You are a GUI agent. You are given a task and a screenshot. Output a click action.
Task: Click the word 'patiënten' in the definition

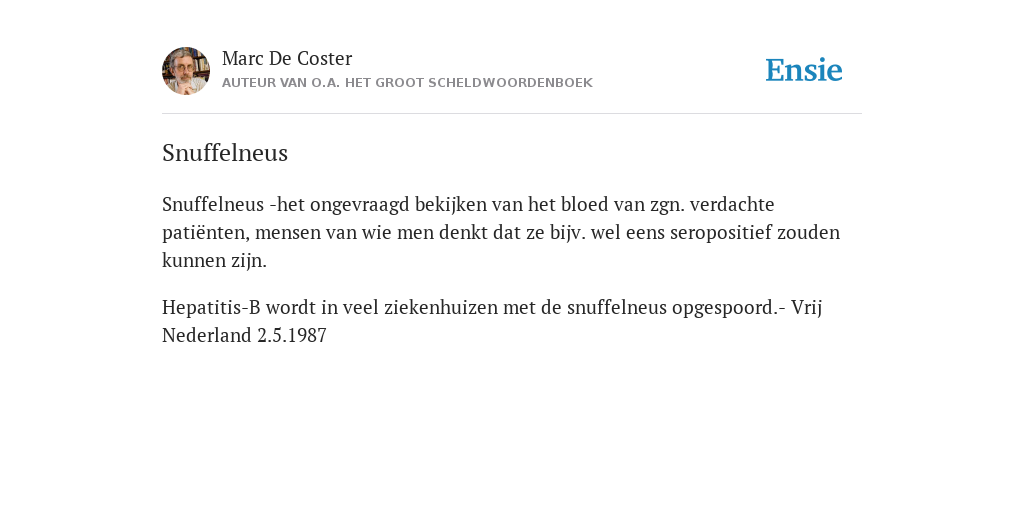206,232
